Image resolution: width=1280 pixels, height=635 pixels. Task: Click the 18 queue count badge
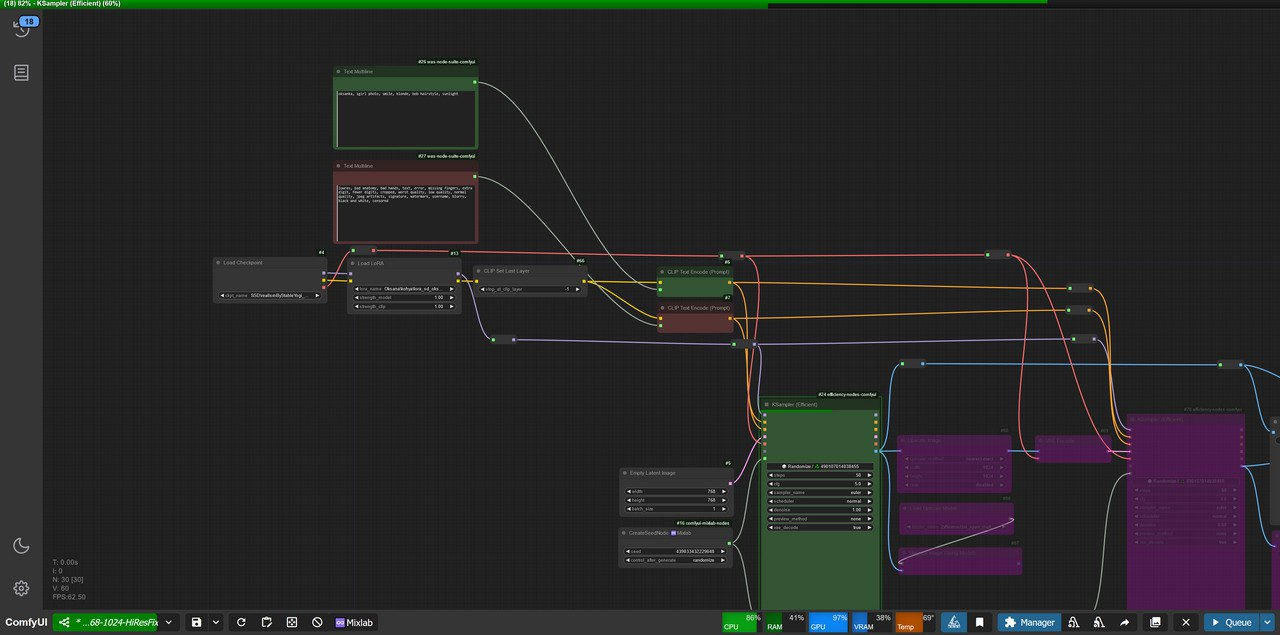pos(28,21)
